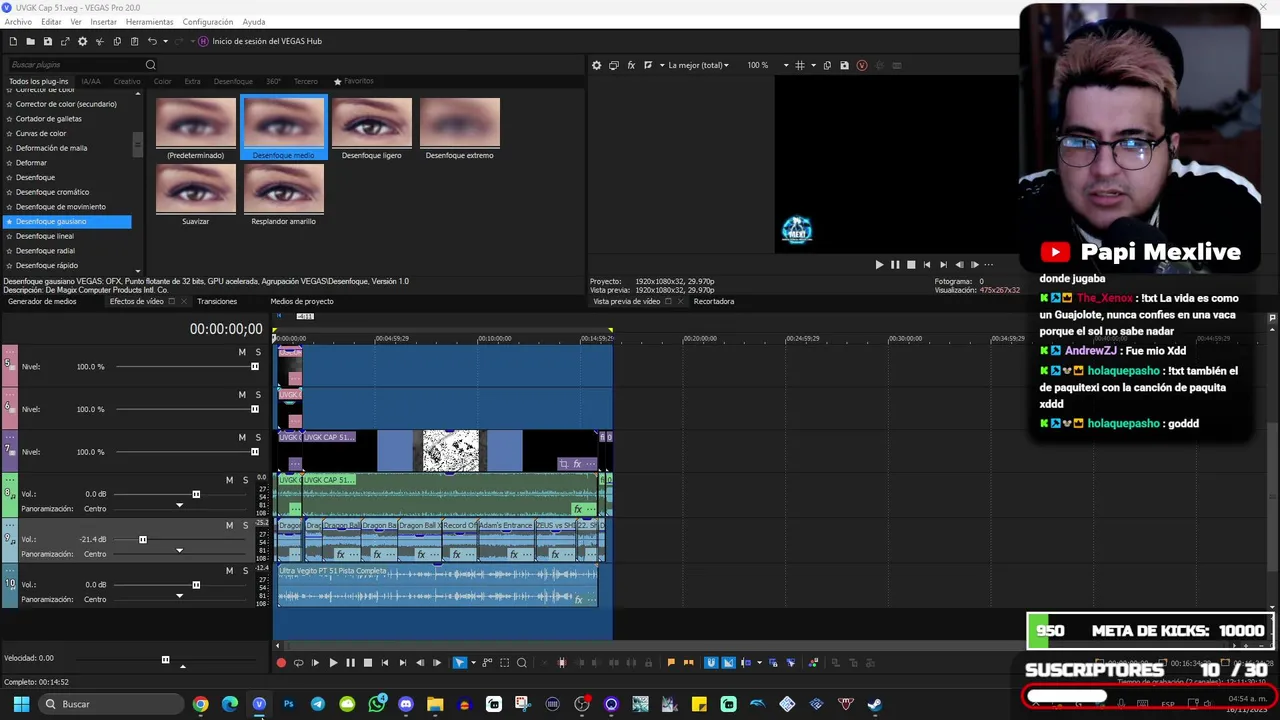Image resolution: width=1280 pixels, height=720 pixels.
Task: Toggle automatic crossfades icon
Action: tap(728, 662)
